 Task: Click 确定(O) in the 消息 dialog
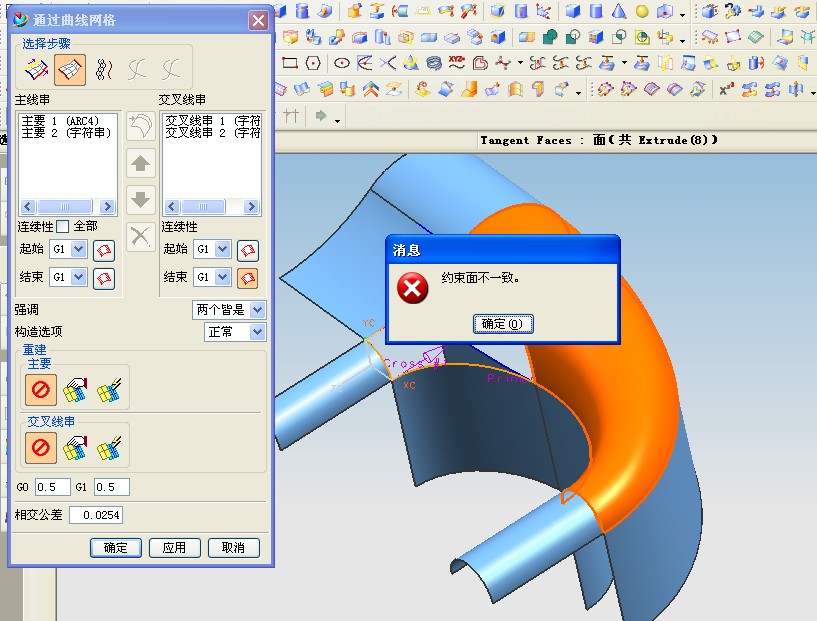503,324
